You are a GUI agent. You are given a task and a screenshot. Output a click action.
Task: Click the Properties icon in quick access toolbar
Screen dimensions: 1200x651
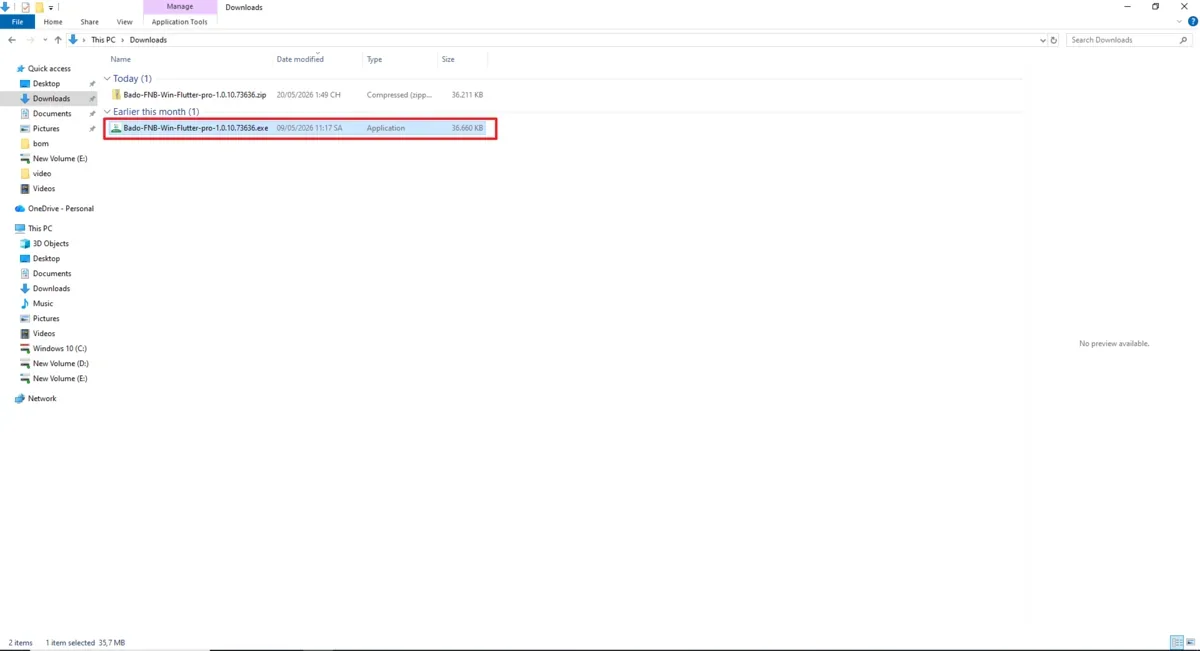26,7
